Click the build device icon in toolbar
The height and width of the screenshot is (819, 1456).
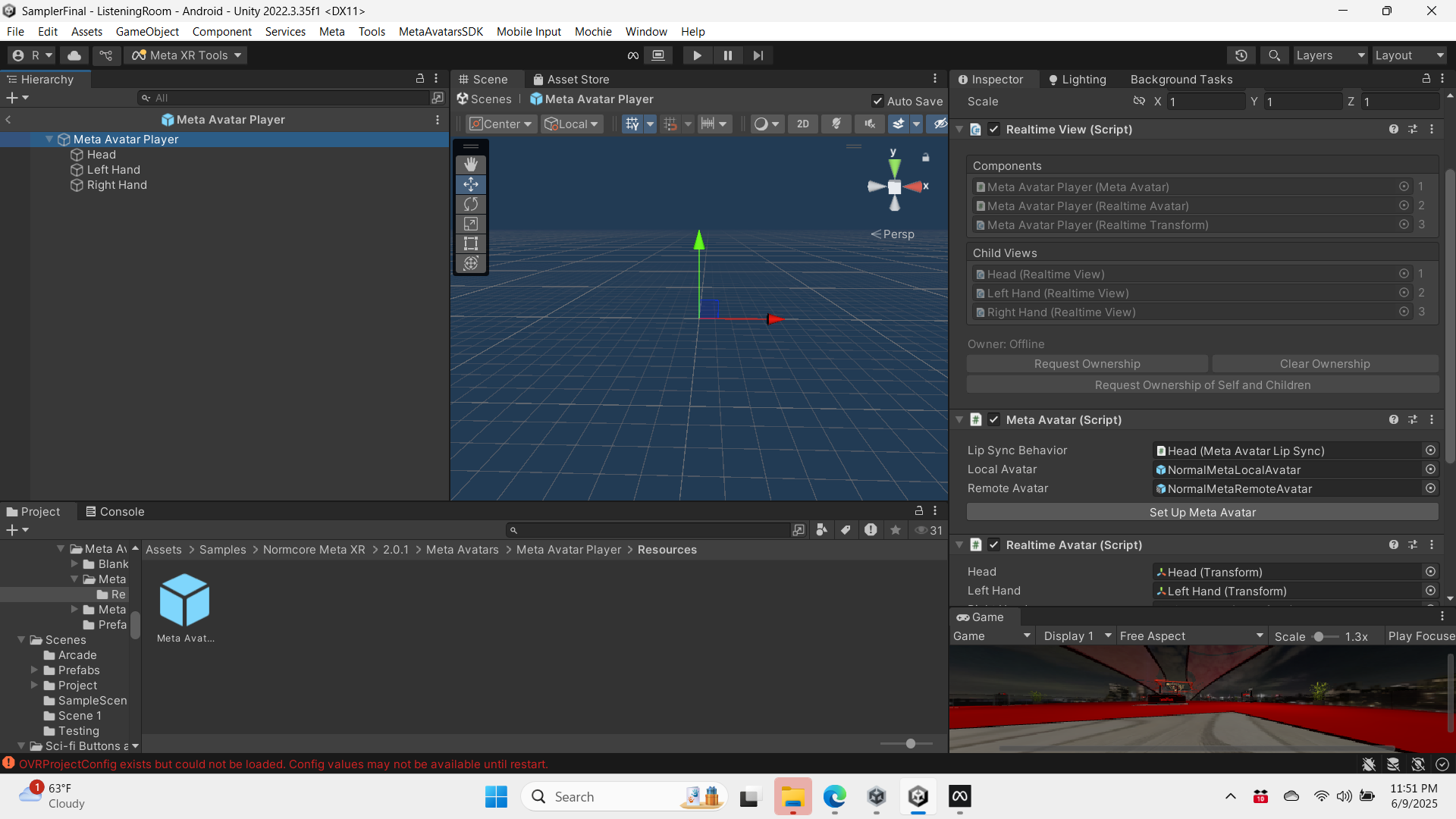pos(658,55)
